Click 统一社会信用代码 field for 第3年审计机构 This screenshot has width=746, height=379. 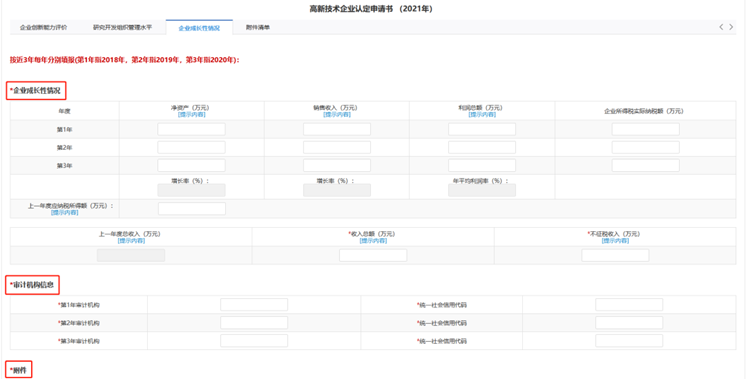(x=629, y=341)
